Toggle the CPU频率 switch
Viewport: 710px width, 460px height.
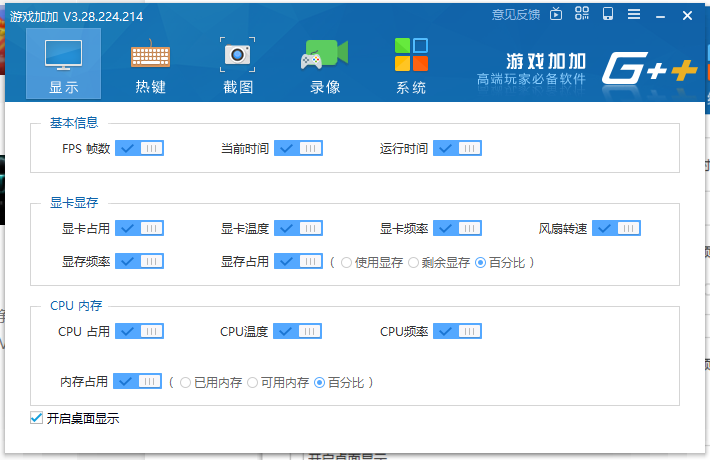(x=457, y=331)
